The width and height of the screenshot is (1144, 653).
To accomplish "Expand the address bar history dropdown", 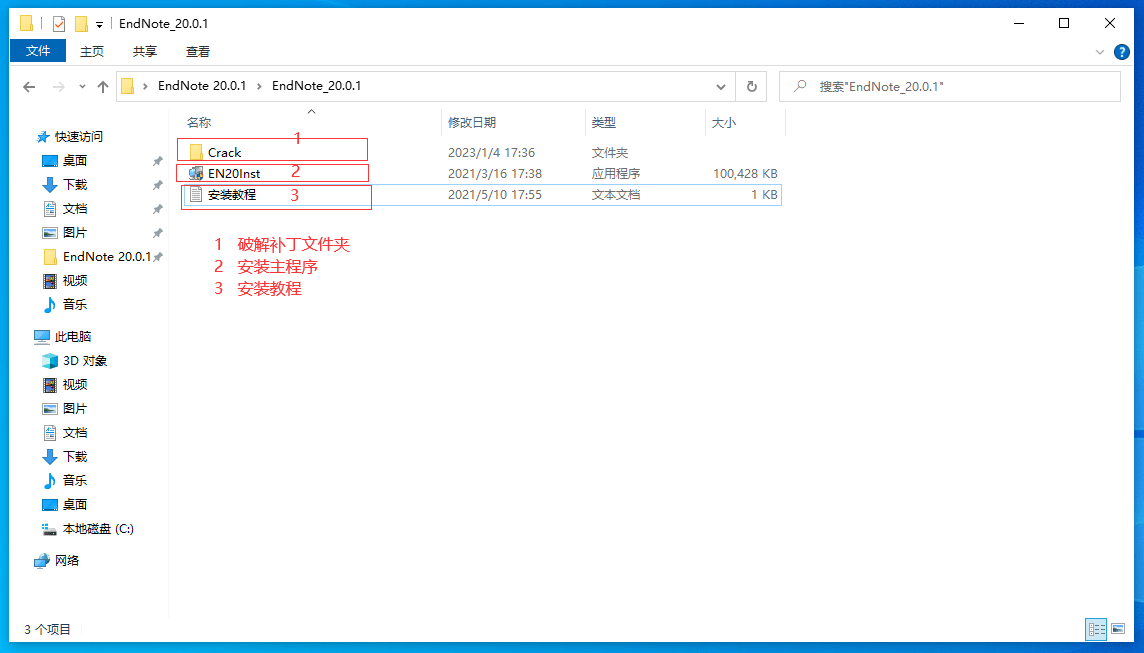I will (721, 87).
